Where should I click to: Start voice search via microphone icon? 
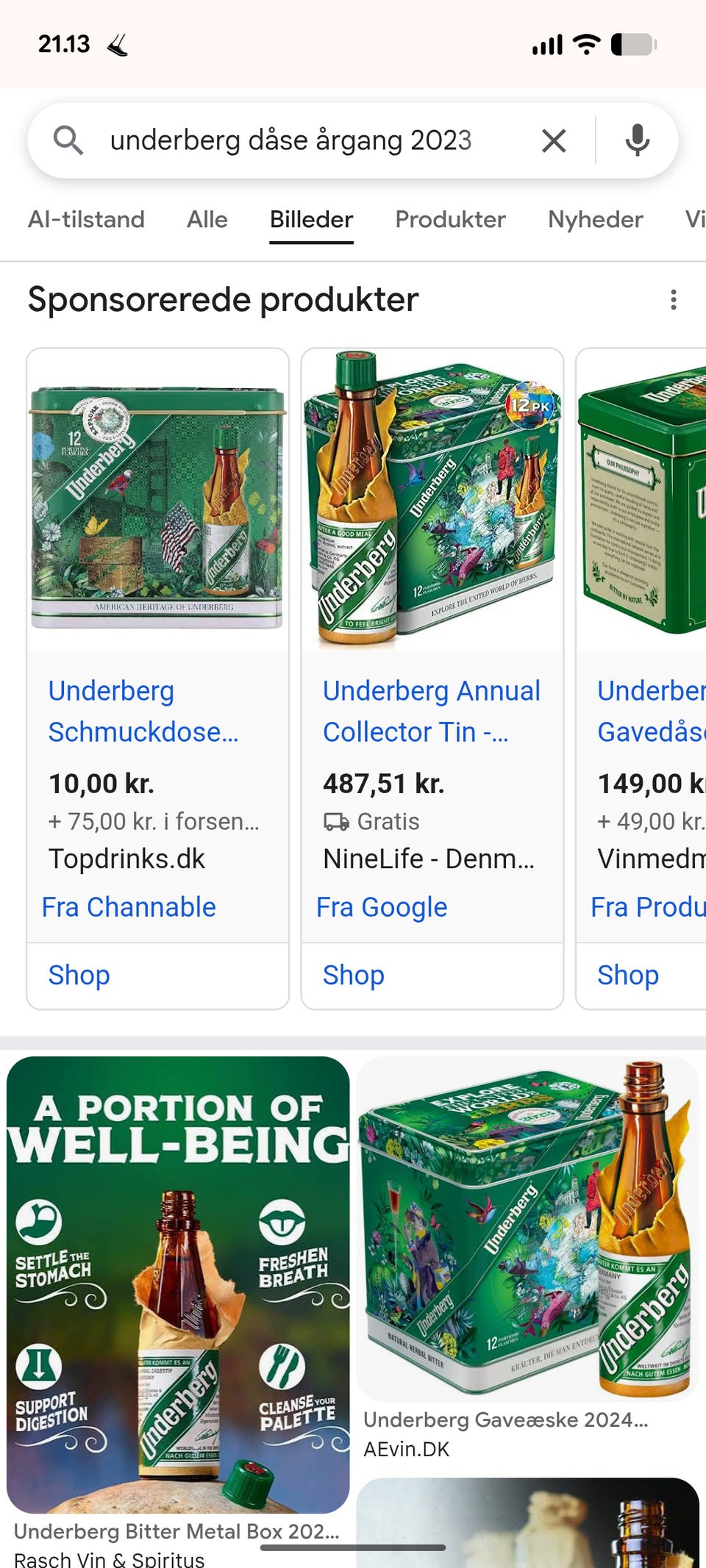tap(637, 140)
